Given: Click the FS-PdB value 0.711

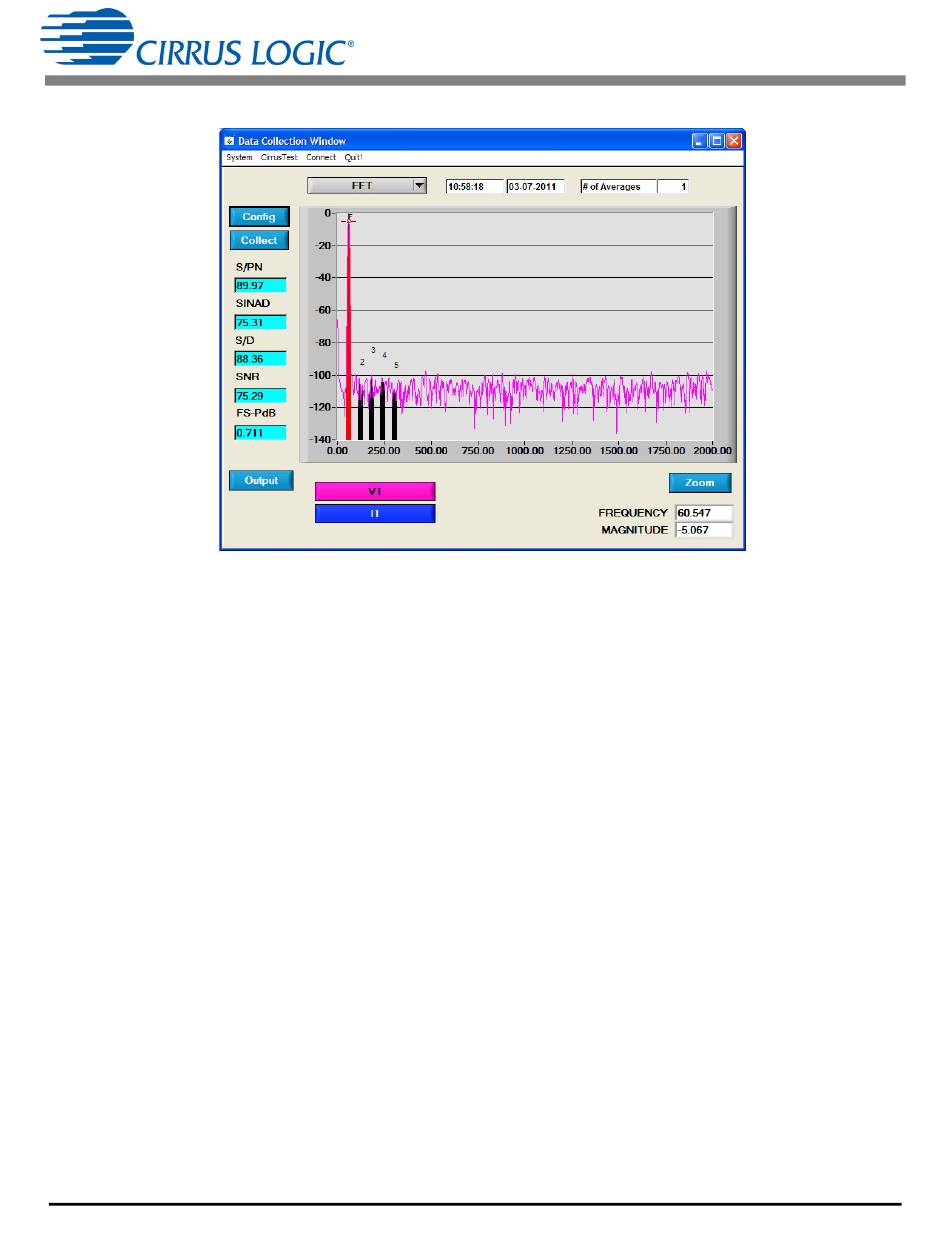Looking at the screenshot, I should point(260,433).
